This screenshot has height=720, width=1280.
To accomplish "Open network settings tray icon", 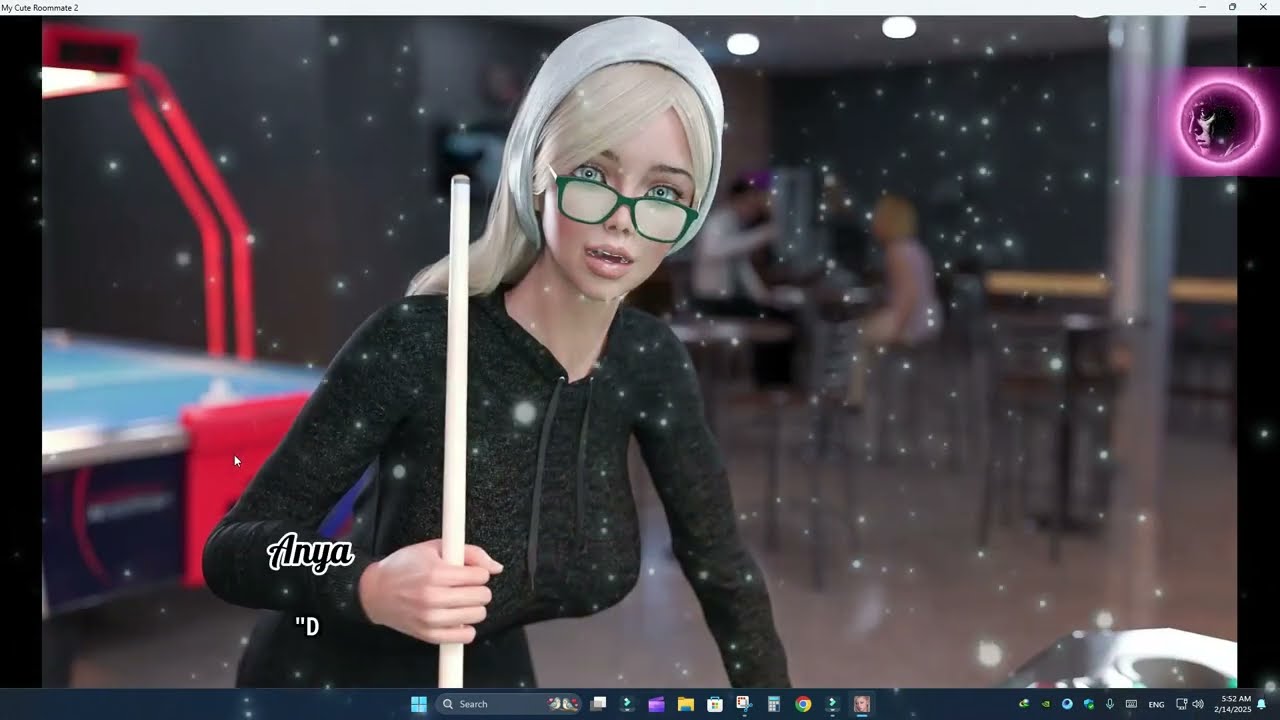I will tap(1181, 704).
